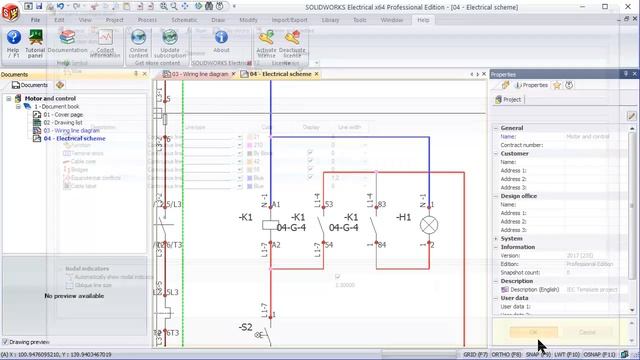The image size is (640, 360).
Task: Open the File menu
Action: (36, 20)
